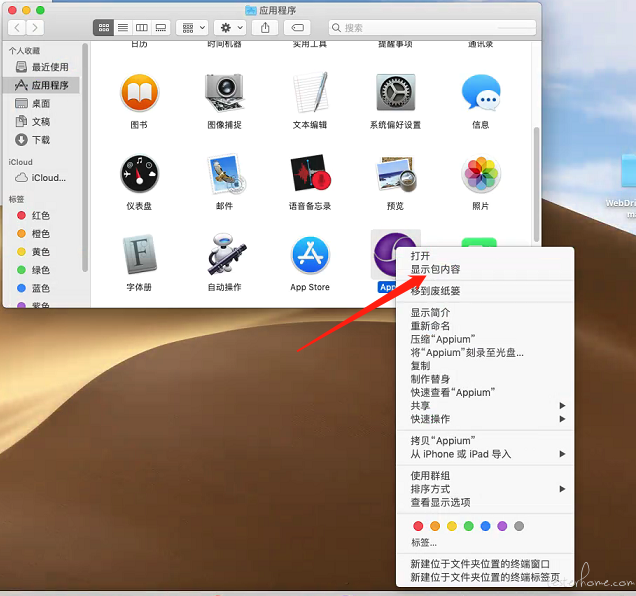Choose 拷贝"Appium" in the context menu
The image size is (636, 596).
485,441
